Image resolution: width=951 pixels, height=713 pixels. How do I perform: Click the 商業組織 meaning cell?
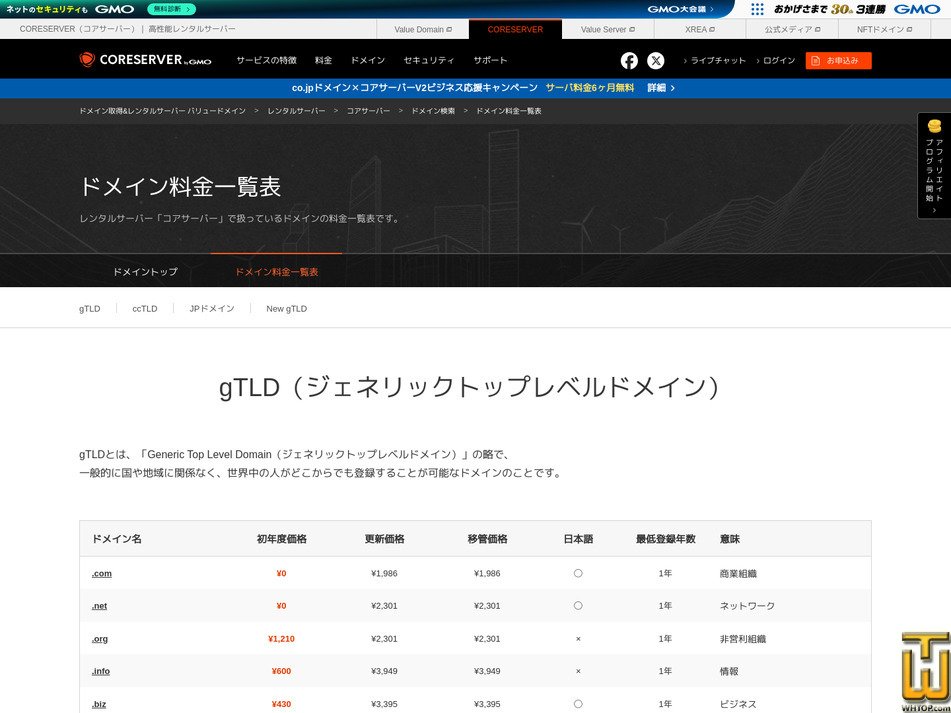[x=738, y=574]
